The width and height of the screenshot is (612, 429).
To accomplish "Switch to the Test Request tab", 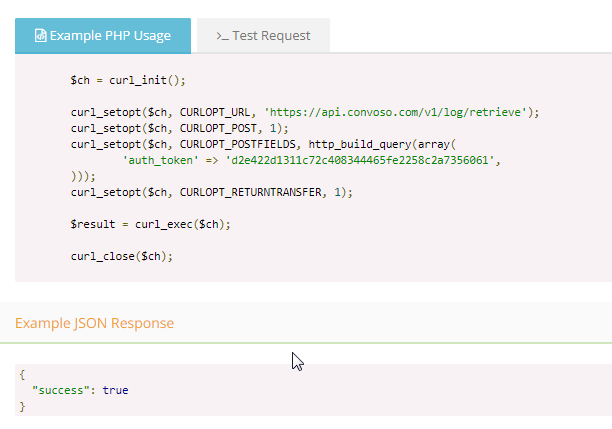I will (263, 36).
